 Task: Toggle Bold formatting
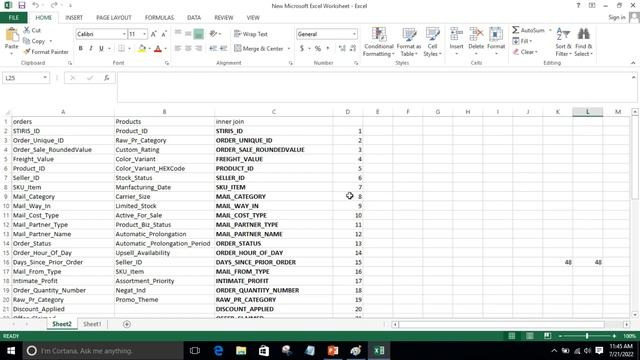point(81,48)
